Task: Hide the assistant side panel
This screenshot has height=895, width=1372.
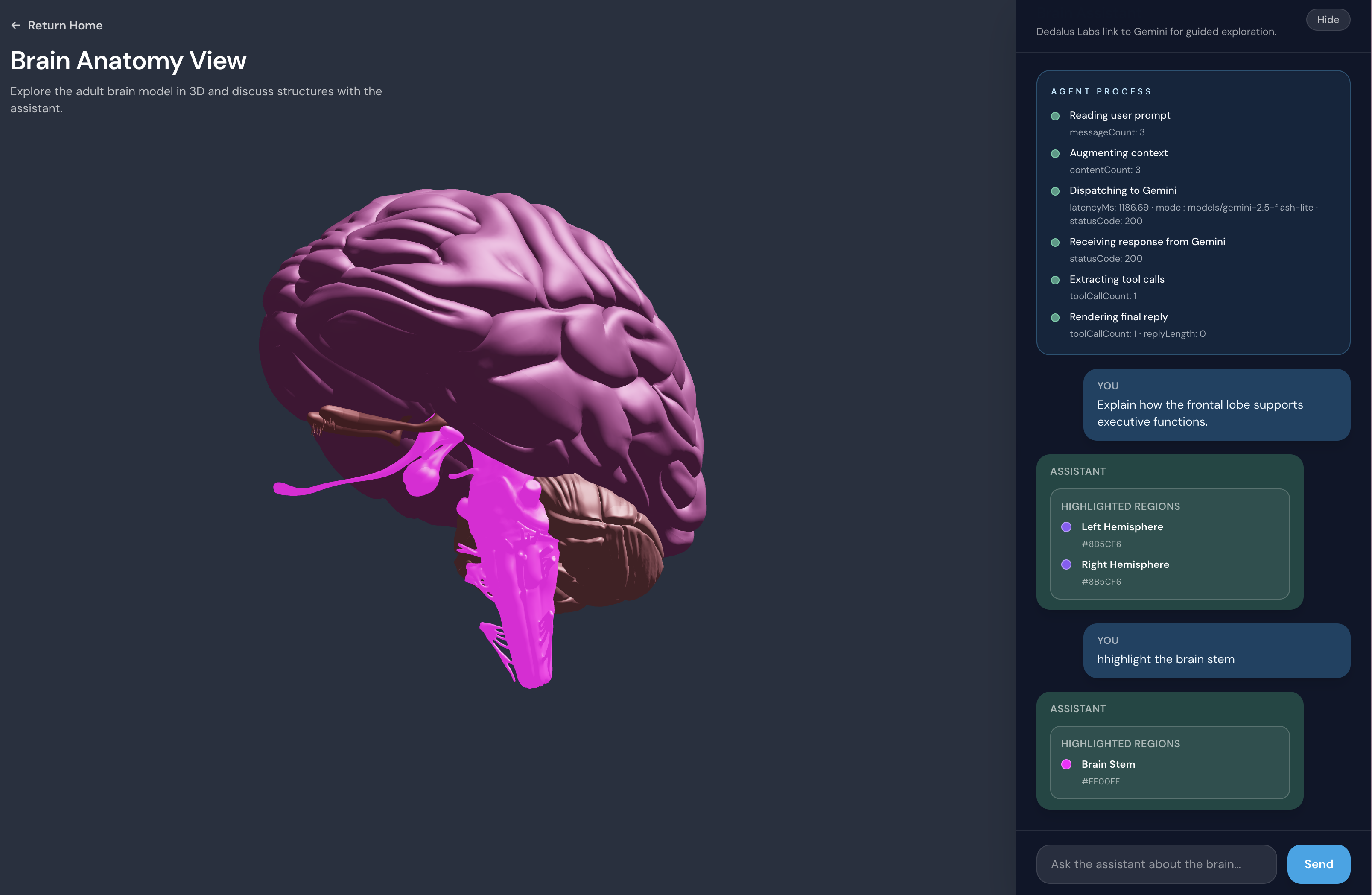Action: click(1328, 20)
